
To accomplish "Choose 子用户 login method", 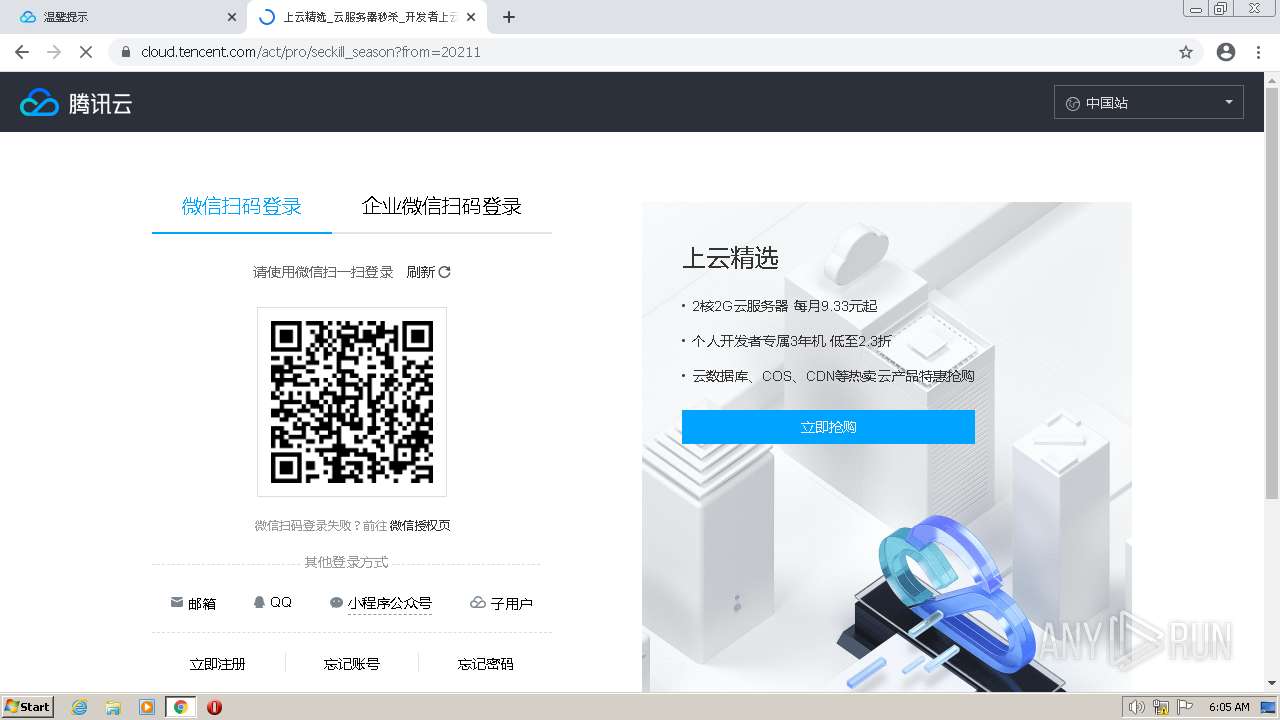I will pos(501,603).
